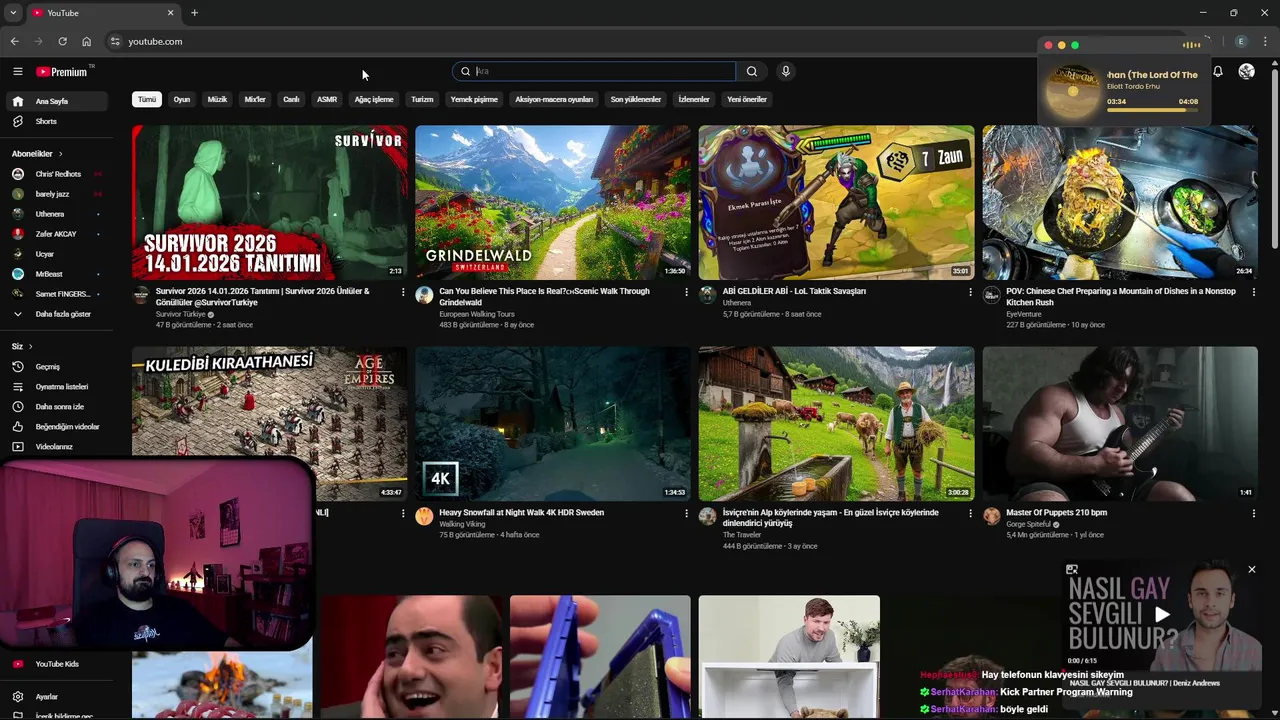
Task: Select the Mix'ler filter chip
Action: [255, 99]
